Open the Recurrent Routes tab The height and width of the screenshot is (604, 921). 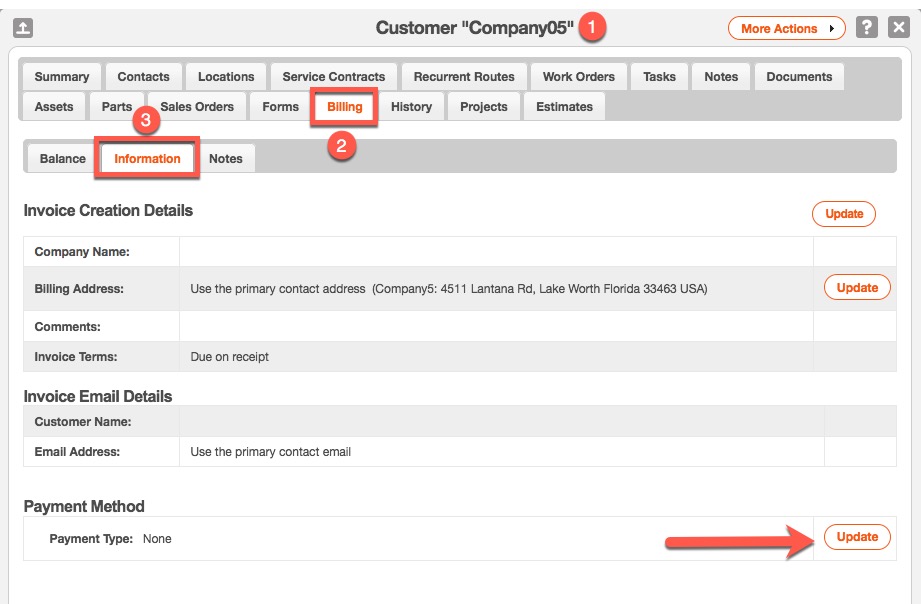coord(464,77)
